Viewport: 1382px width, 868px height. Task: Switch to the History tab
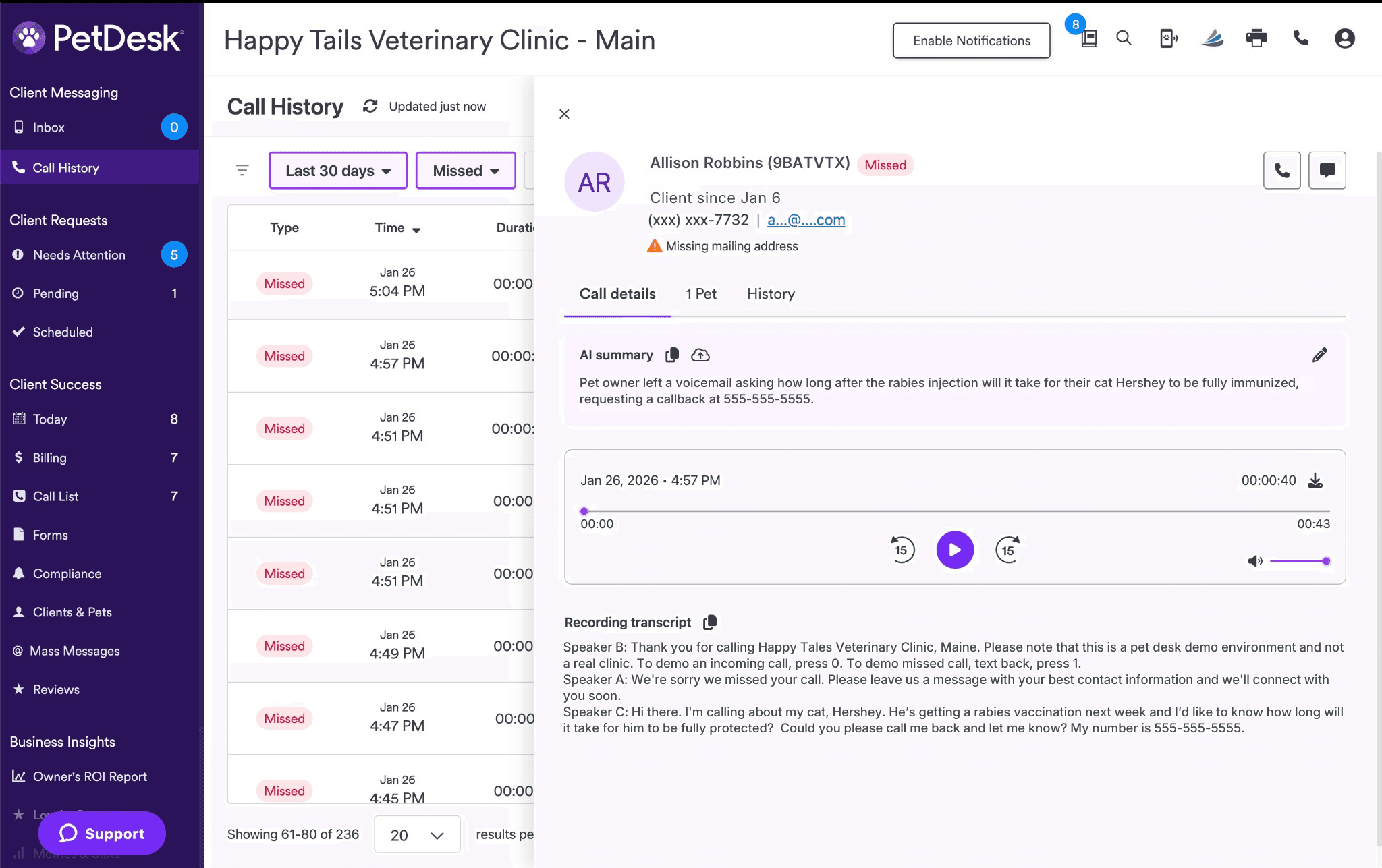tap(771, 294)
